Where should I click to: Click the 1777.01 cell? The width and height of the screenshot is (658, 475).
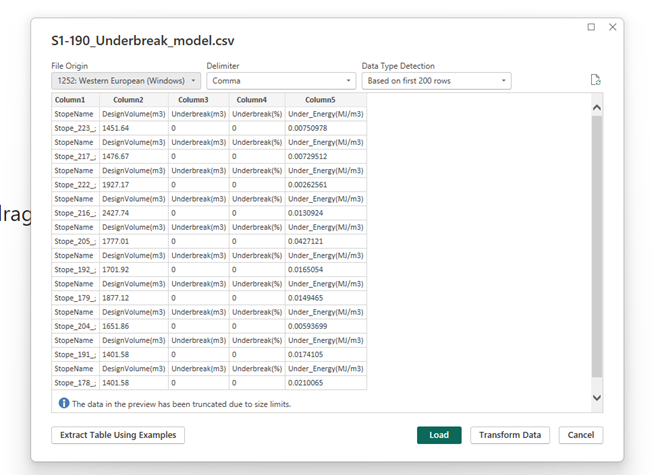tap(134, 241)
